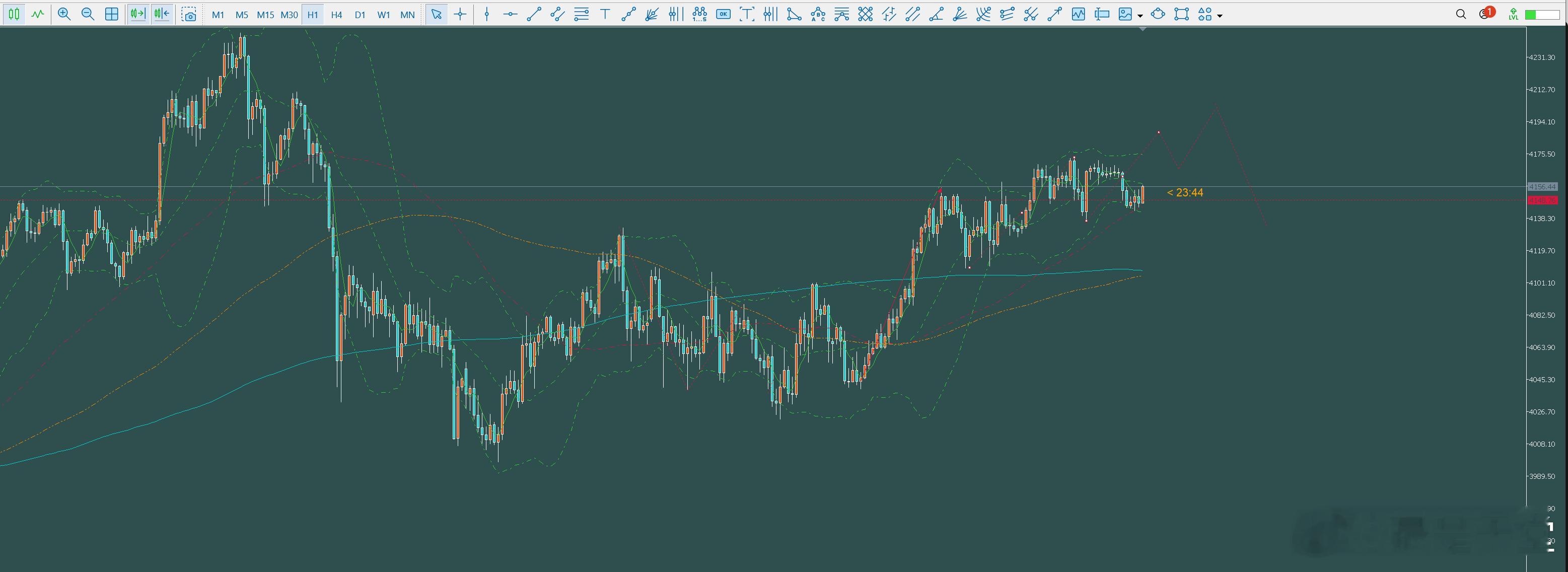Screen dimensions: 1568x572
Task: Click the zoom in magnifier icon
Action: [64, 15]
